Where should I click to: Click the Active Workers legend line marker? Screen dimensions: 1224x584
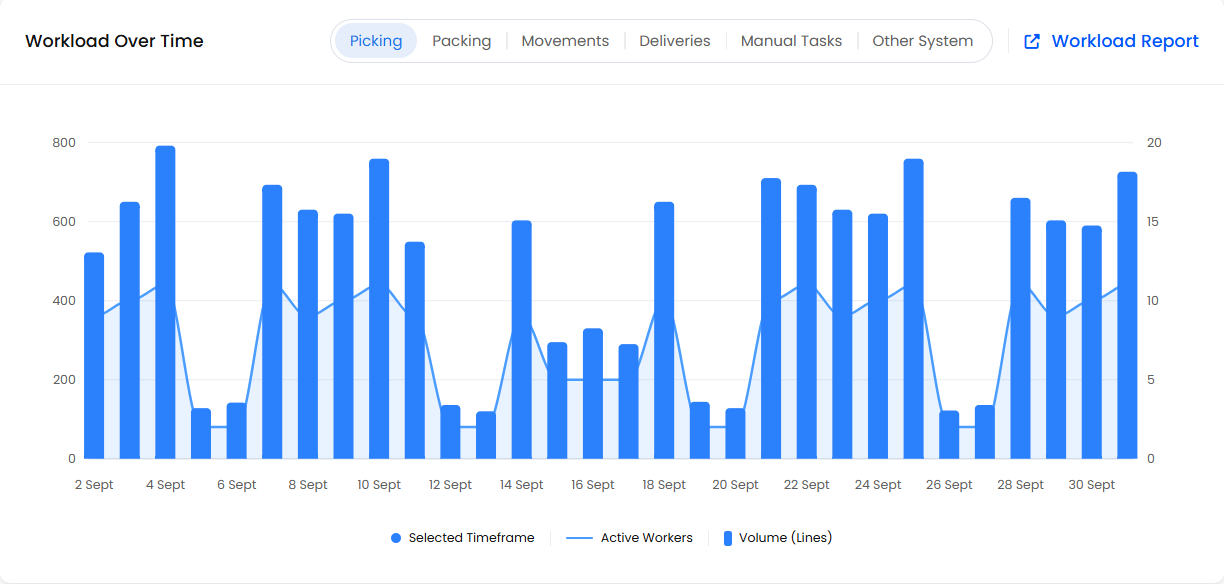coord(580,538)
